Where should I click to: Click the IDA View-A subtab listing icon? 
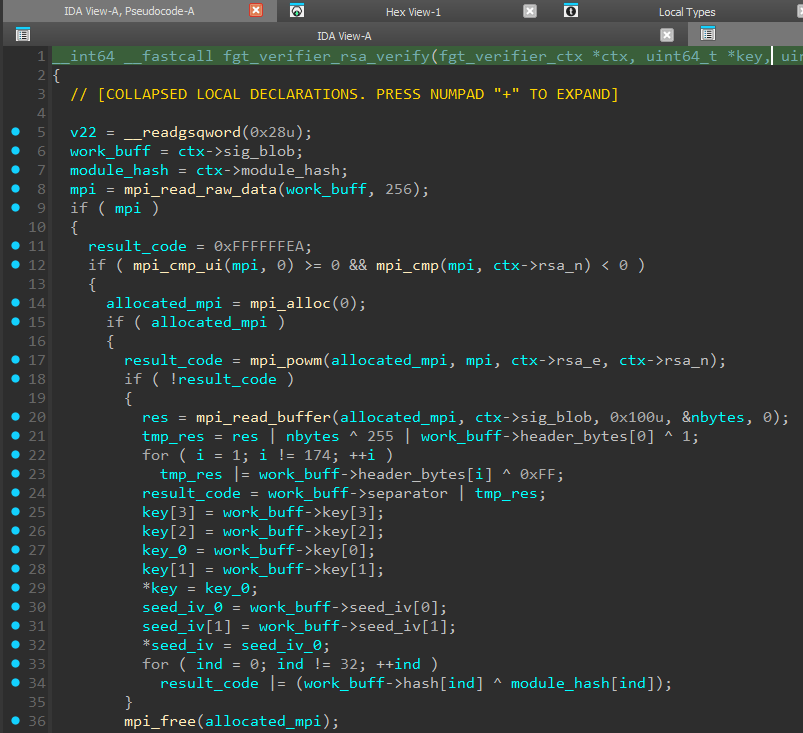[x=22, y=34]
